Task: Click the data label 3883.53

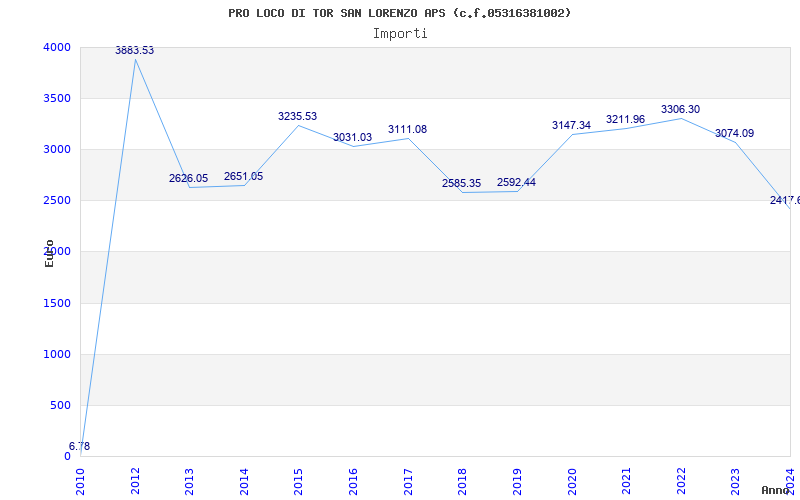Action: [x=134, y=50]
